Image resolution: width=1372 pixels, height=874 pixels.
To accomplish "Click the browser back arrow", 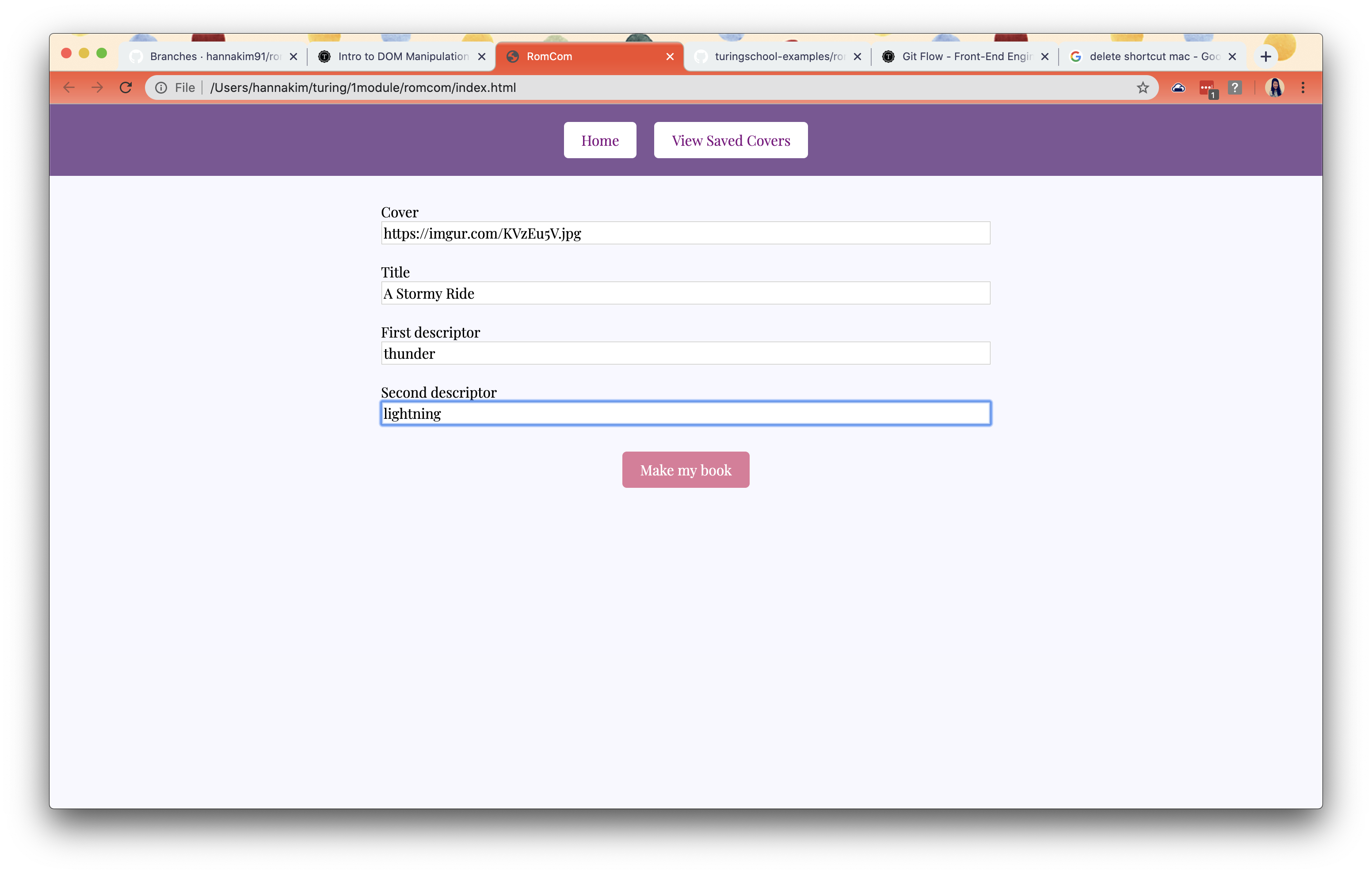I will tap(69, 88).
